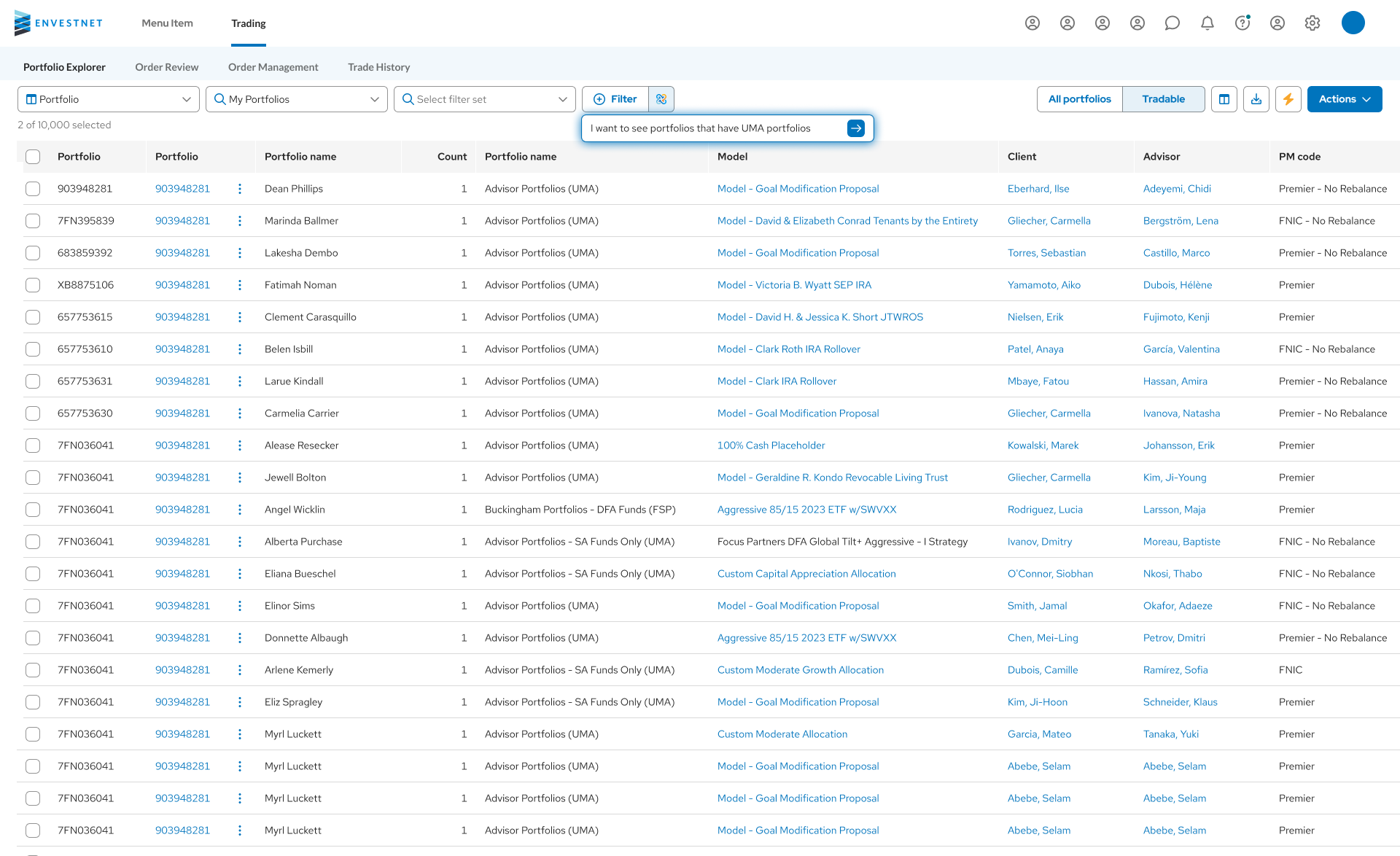Image resolution: width=1400 pixels, height=856 pixels.
Task: Select checkbox for portfolio 657753615
Action: [x=33, y=317]
